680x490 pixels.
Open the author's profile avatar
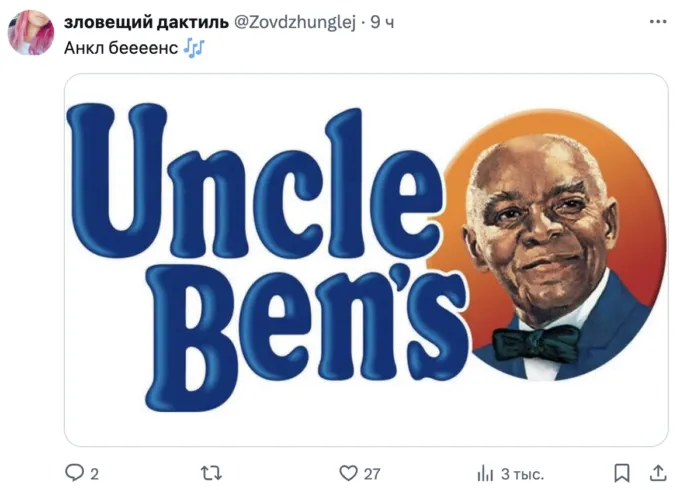click(x=31, y=34)
